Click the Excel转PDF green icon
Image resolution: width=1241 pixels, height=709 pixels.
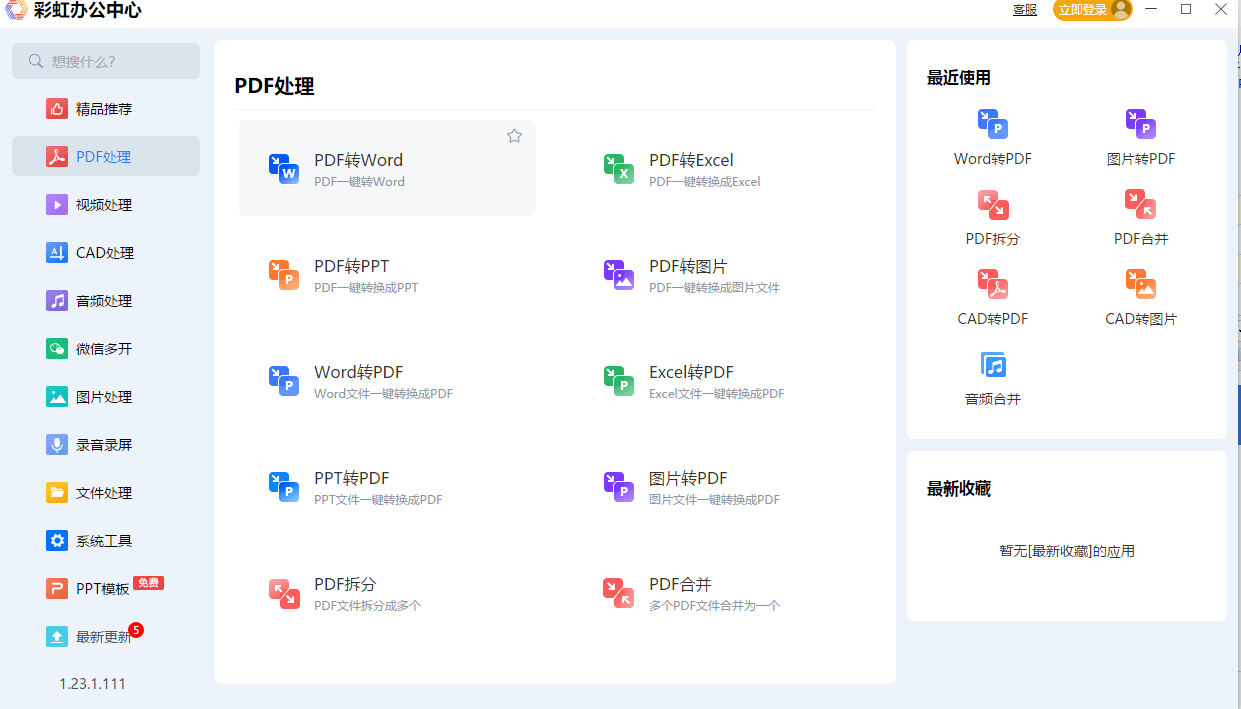[x=619, y=381]
